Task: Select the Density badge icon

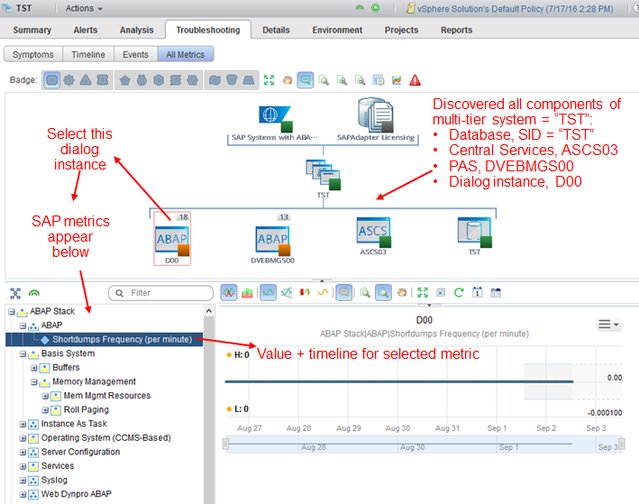Action: [249, 80]
